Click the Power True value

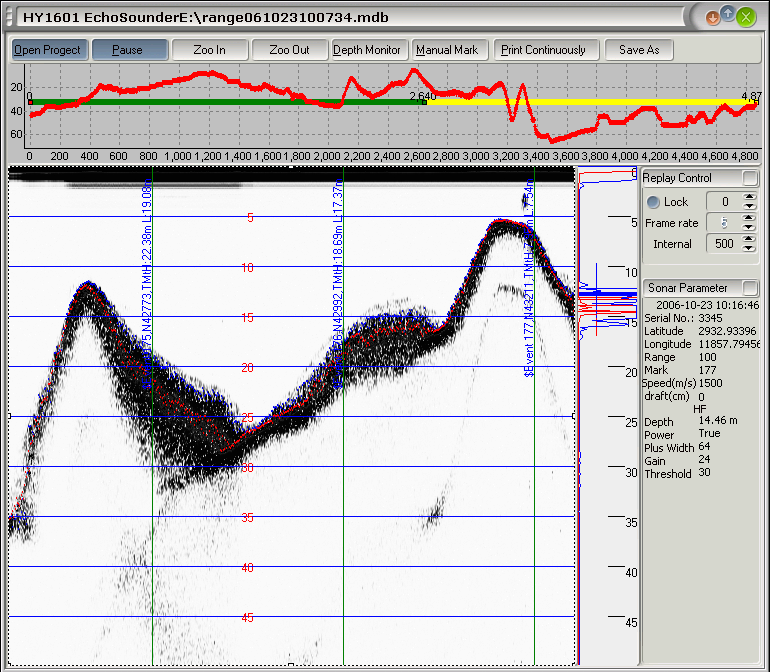point(709,433)
